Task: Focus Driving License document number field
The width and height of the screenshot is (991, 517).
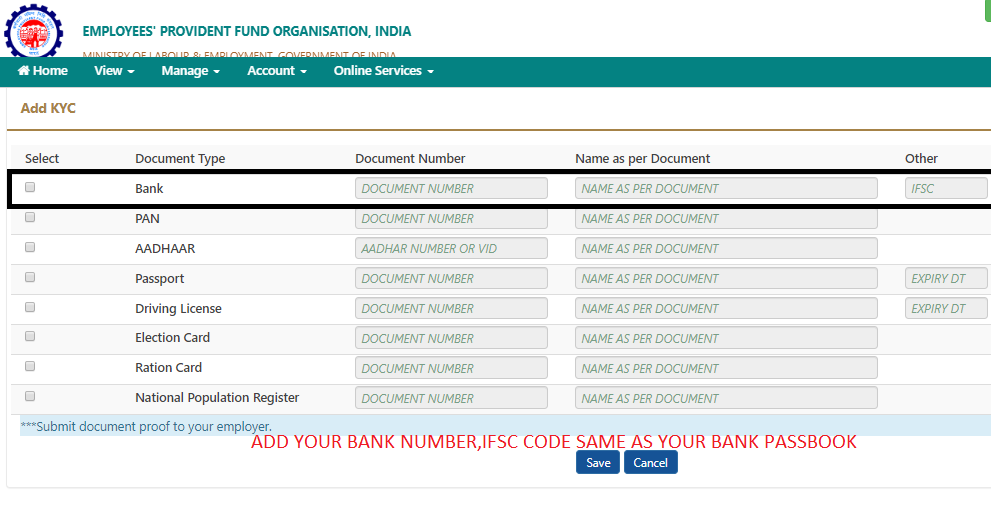Action: click(x=451, y=308)
